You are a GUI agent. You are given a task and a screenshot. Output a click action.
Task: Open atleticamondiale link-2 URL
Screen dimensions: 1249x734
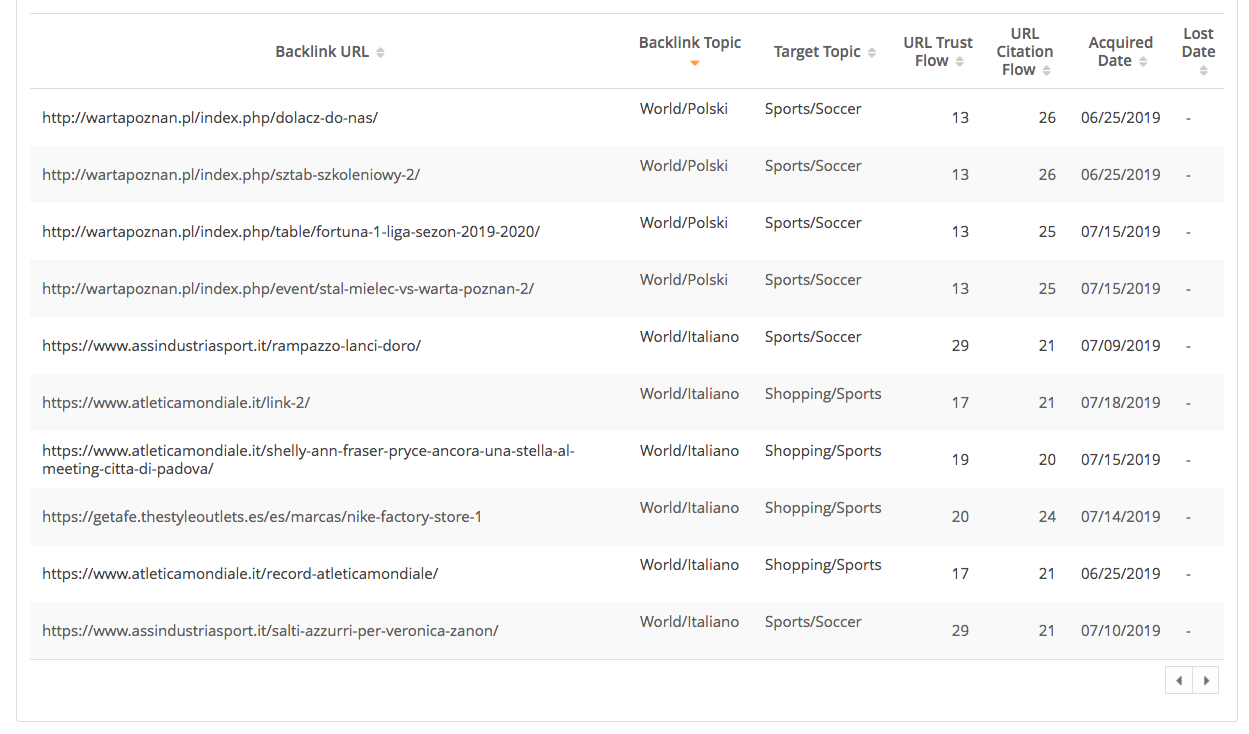176,402
